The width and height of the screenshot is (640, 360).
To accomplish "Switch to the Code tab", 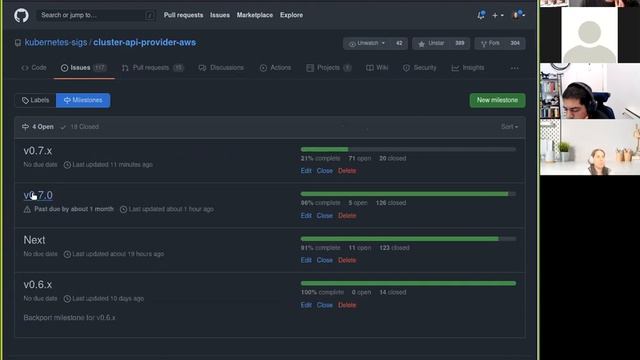I will click(34, 68).
